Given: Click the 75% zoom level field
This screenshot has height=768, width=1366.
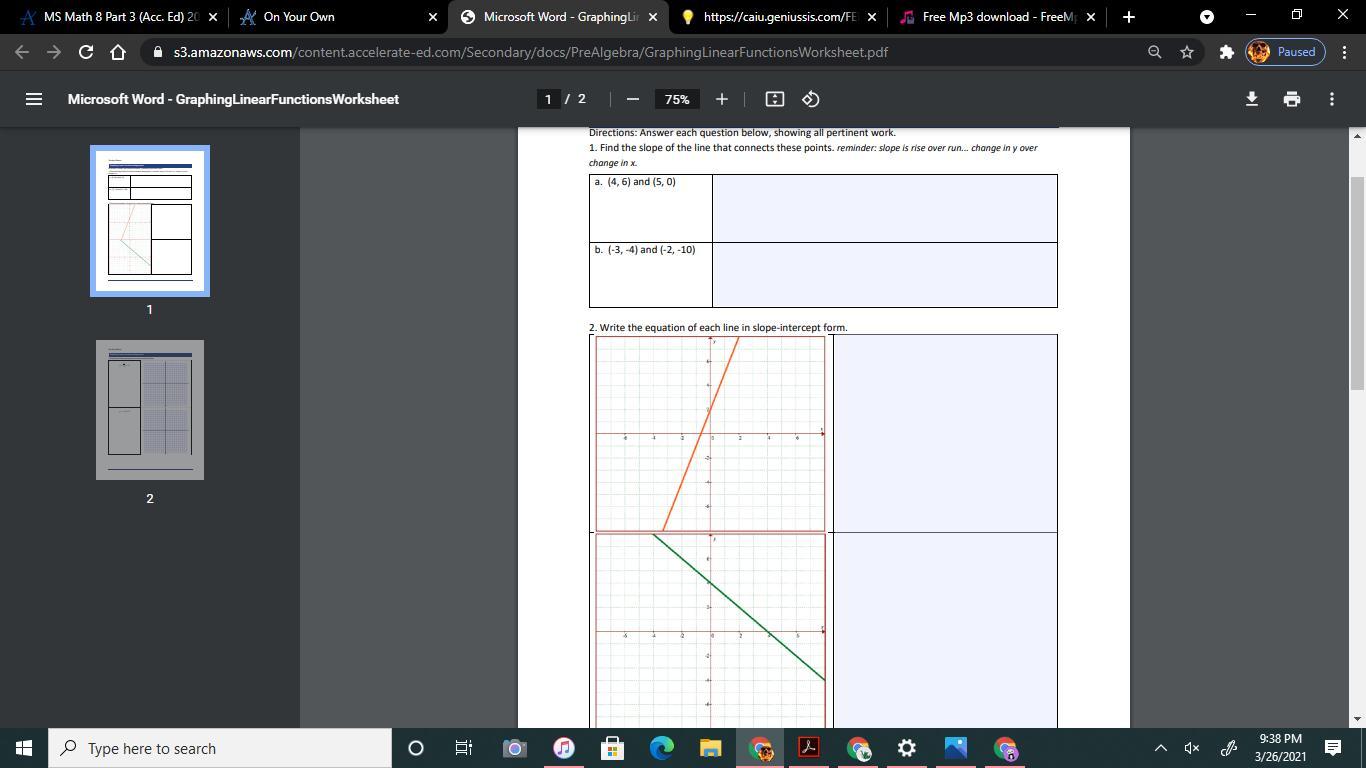Looking at the screenshot, I should tap(677, 99).
